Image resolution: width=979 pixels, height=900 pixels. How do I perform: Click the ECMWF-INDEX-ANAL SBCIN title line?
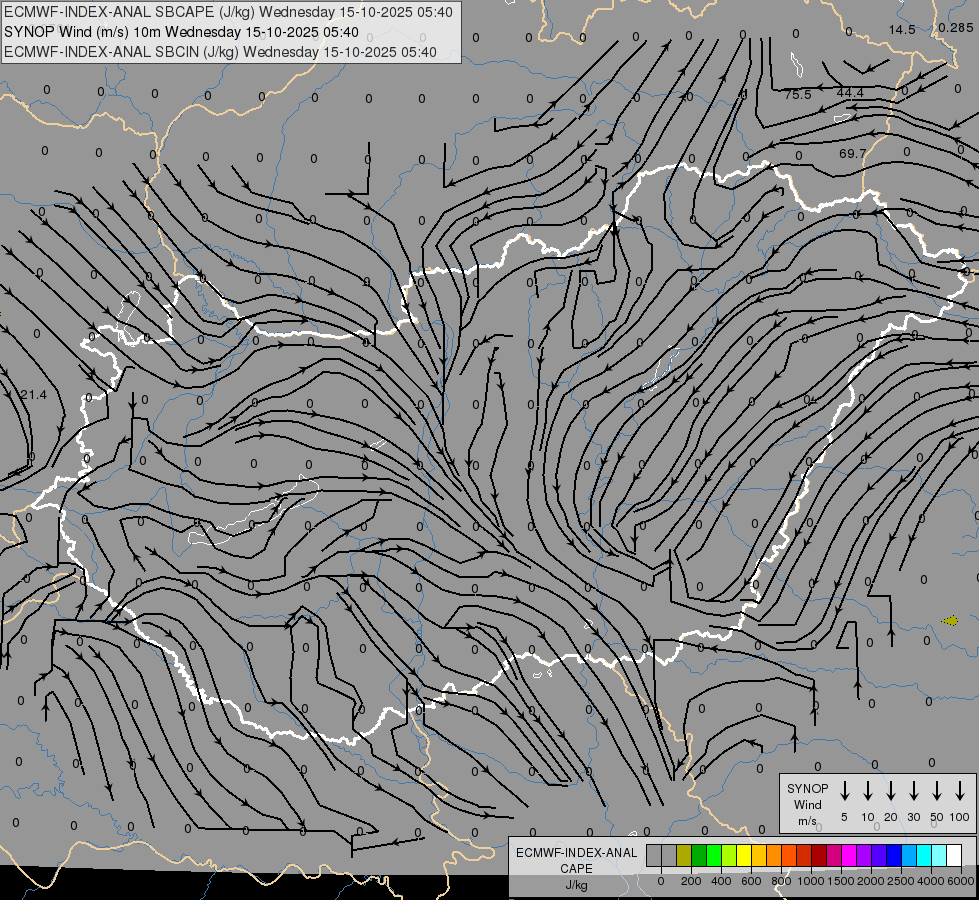(x=220, y=52)
